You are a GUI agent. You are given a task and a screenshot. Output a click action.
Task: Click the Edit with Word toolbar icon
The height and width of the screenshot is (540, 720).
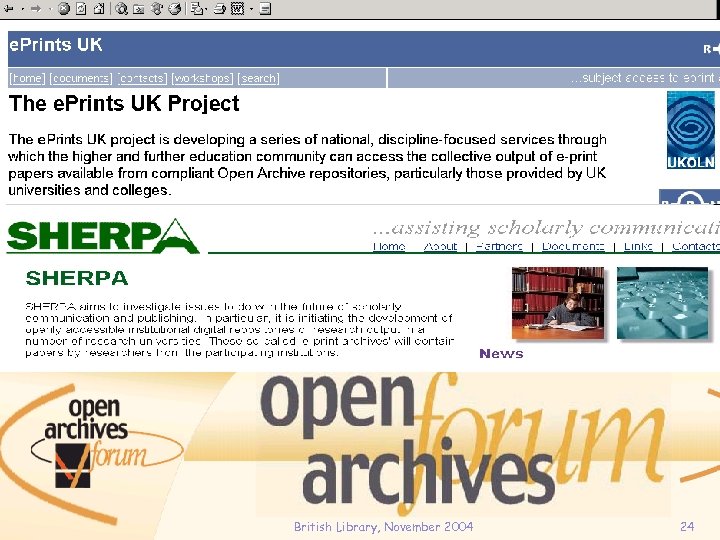coord(237,9)
